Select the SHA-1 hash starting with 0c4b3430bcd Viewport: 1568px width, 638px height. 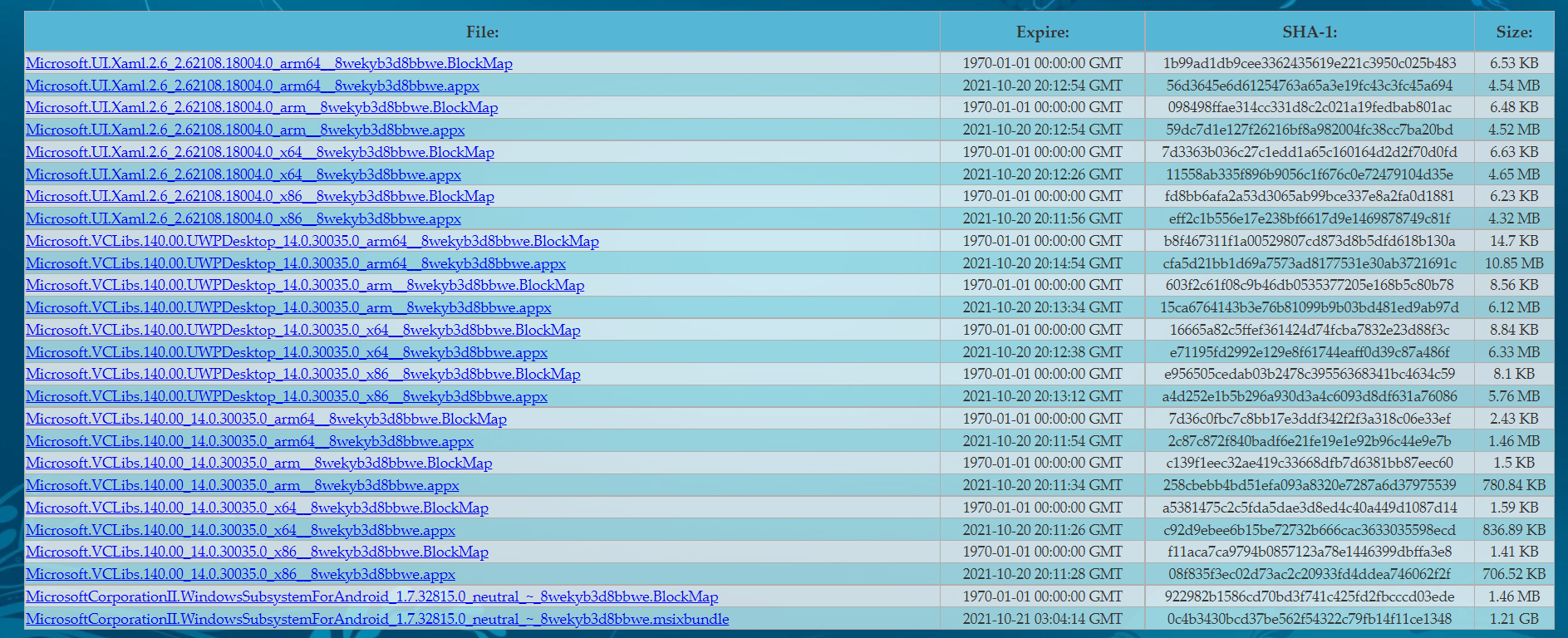click(x=1310, y=619)
